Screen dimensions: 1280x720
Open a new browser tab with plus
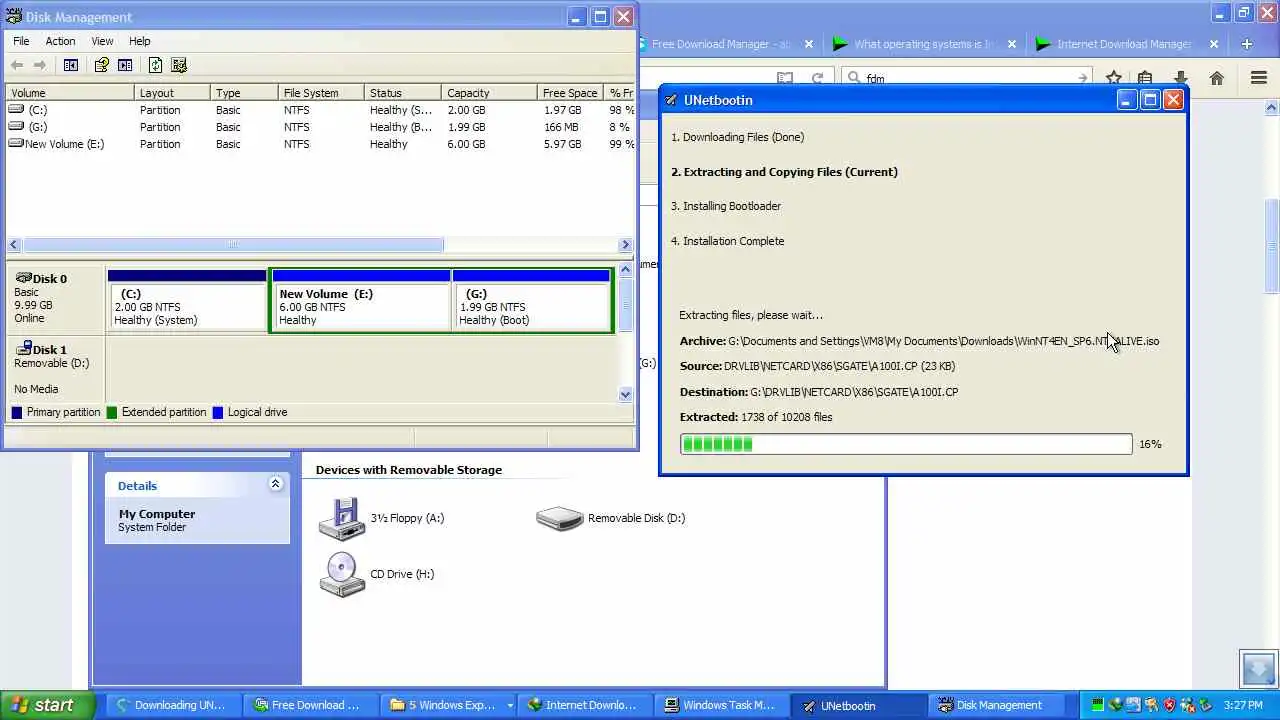point(1246,44)
